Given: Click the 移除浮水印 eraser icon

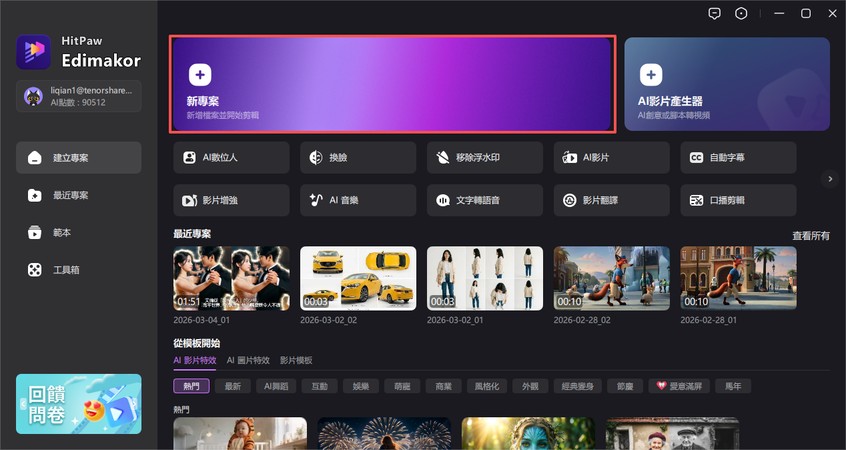Looking at the screenshot, I should point(443,158).
